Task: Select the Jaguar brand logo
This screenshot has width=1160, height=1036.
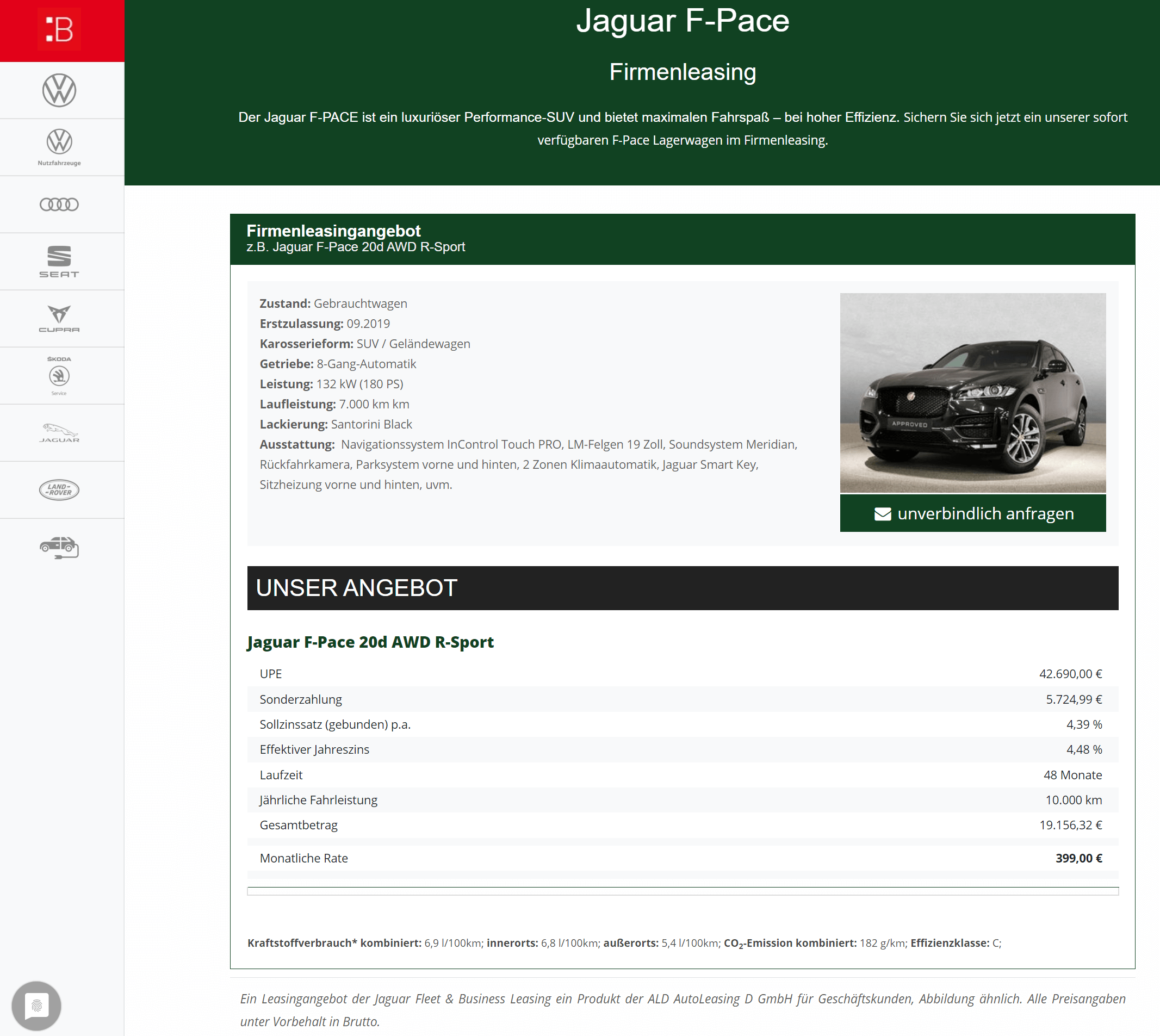Action: click(59, 433)
